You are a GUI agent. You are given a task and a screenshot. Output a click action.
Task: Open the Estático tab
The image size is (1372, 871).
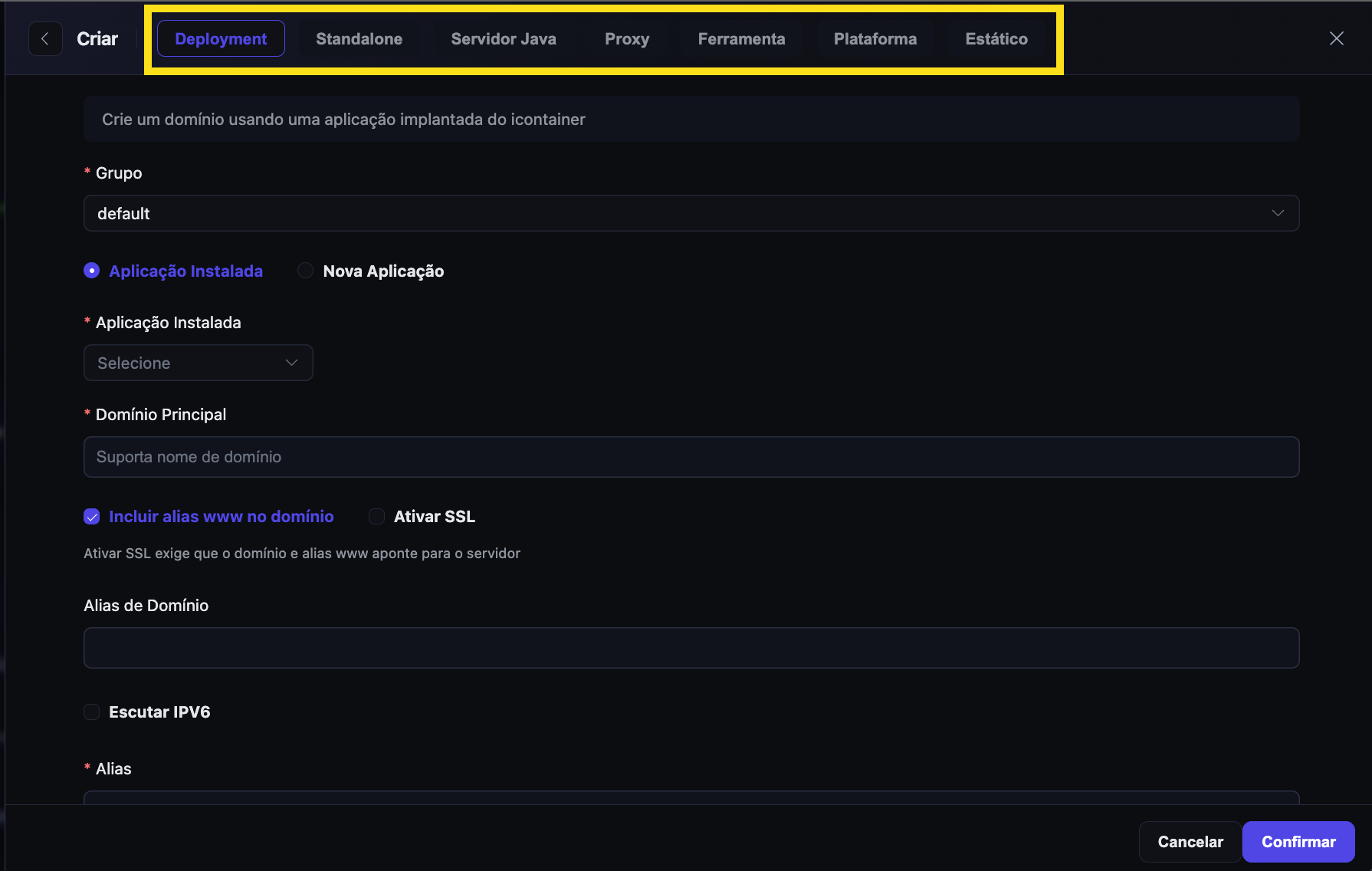click(996, 39)
